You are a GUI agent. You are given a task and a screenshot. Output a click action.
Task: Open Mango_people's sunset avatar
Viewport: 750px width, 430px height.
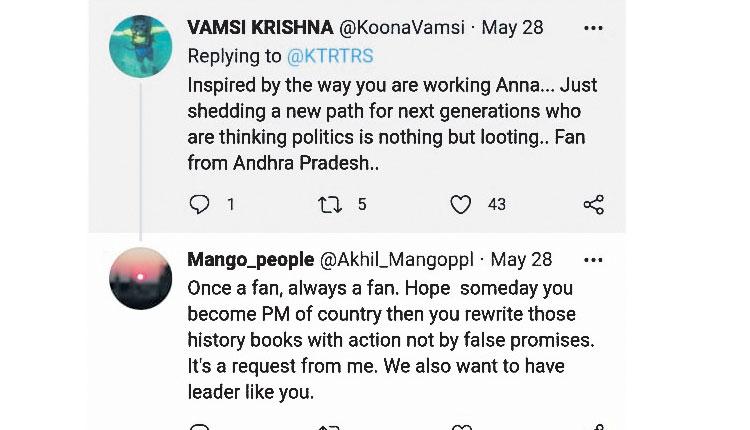[140, 278]
